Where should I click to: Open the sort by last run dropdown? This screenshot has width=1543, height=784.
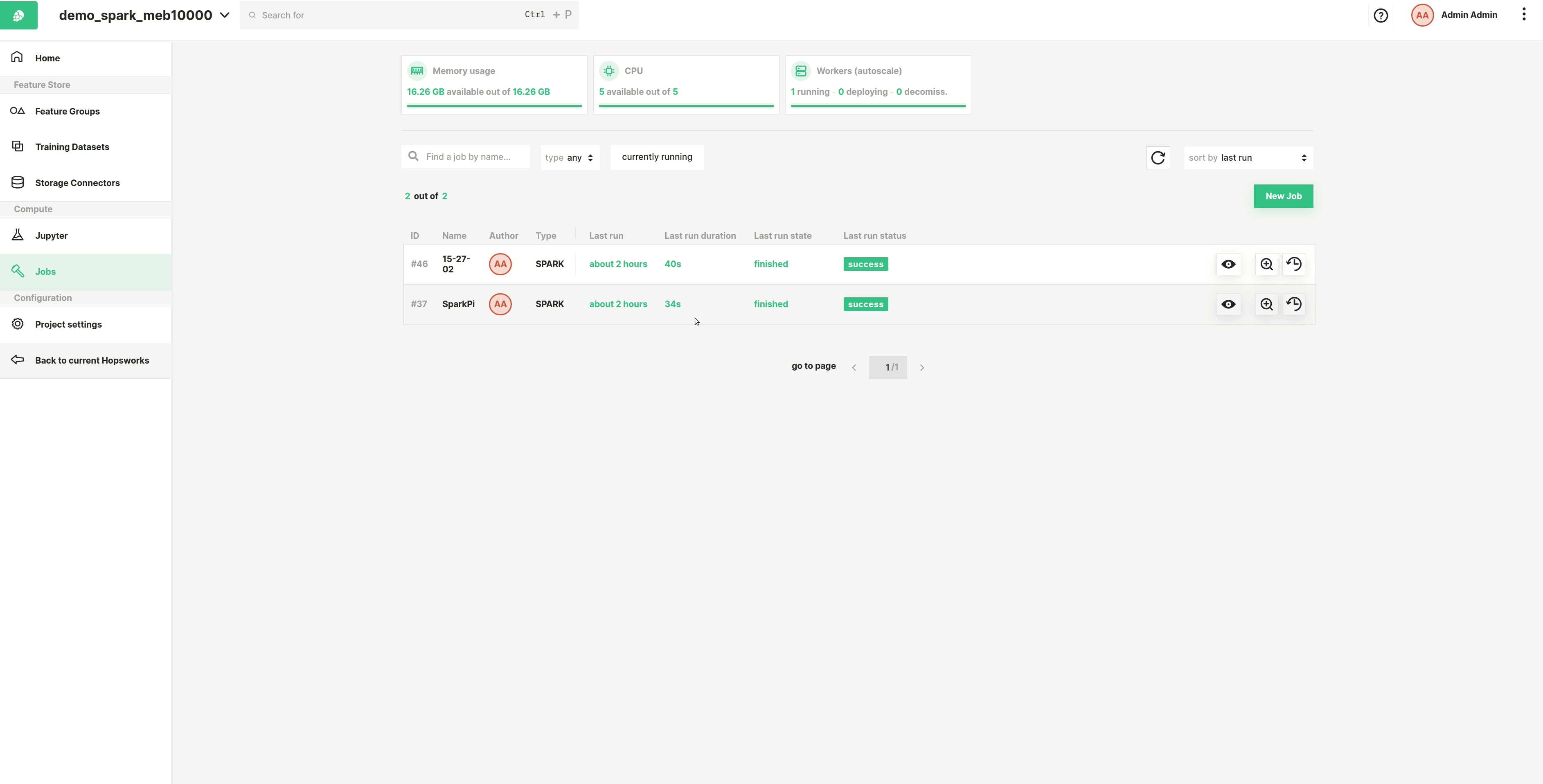coord(1248,157)
